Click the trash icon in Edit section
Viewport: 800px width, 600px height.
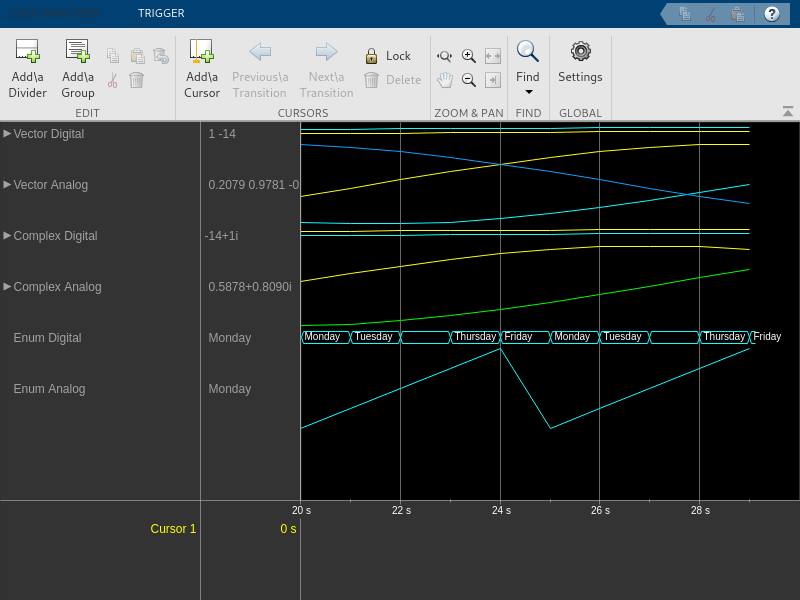136,80
